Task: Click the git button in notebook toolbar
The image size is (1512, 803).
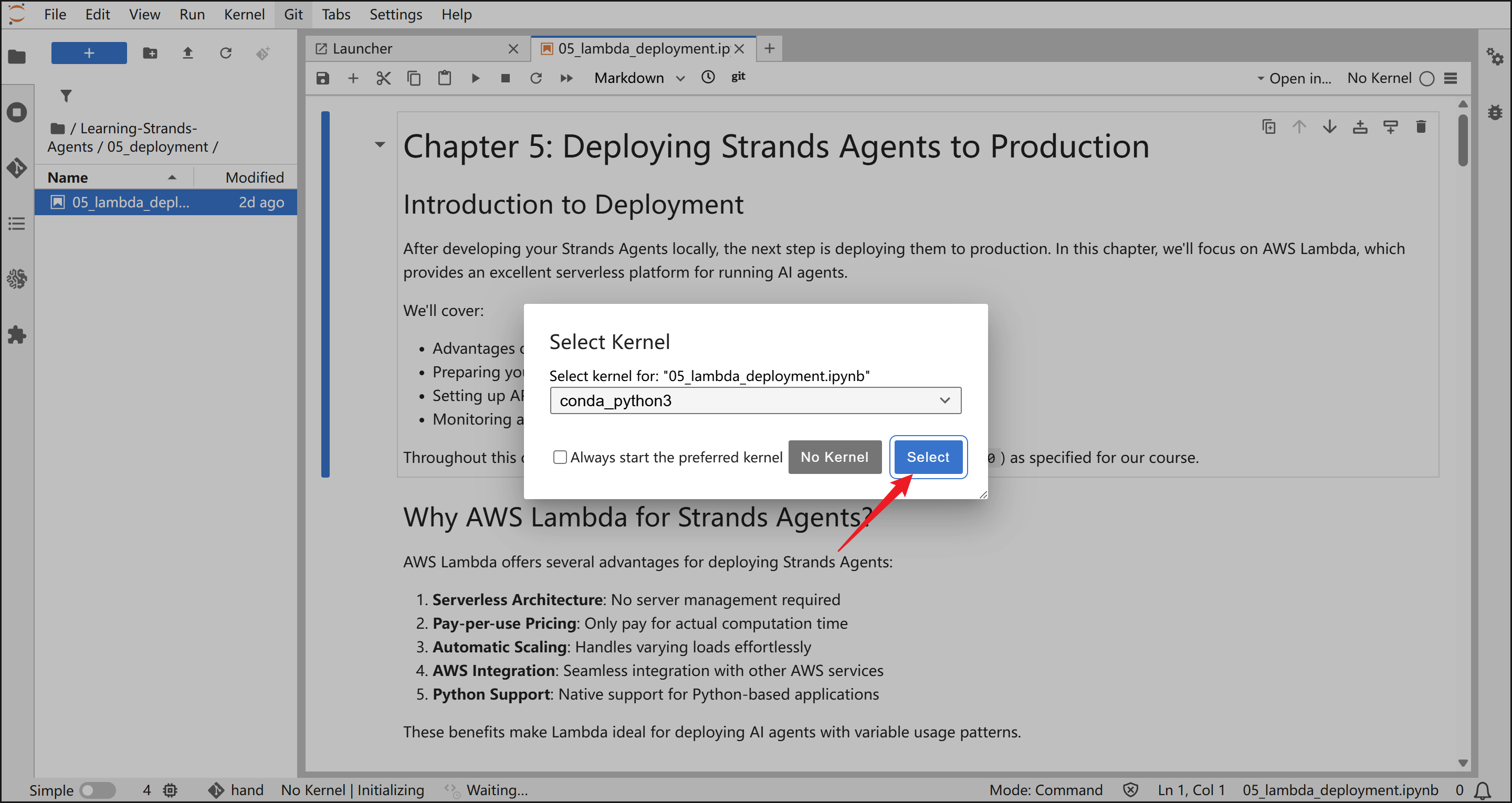Action: 738,77
